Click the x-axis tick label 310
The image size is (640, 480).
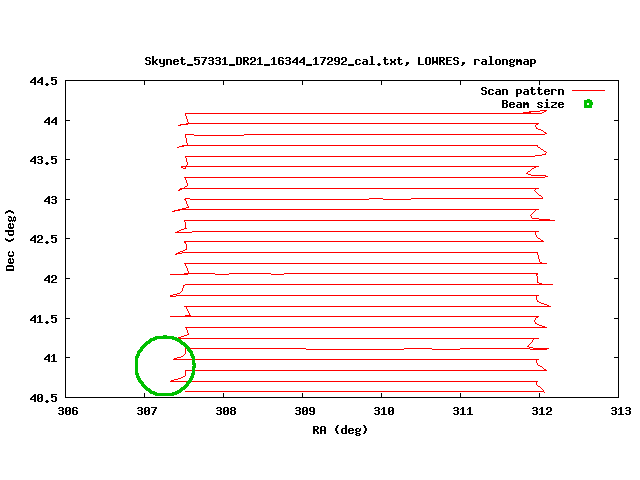384,411
